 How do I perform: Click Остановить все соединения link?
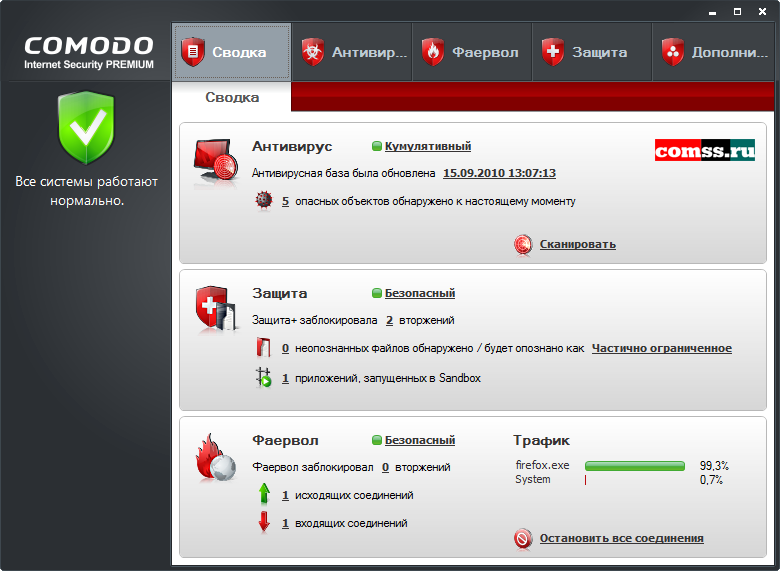[621, 538]
